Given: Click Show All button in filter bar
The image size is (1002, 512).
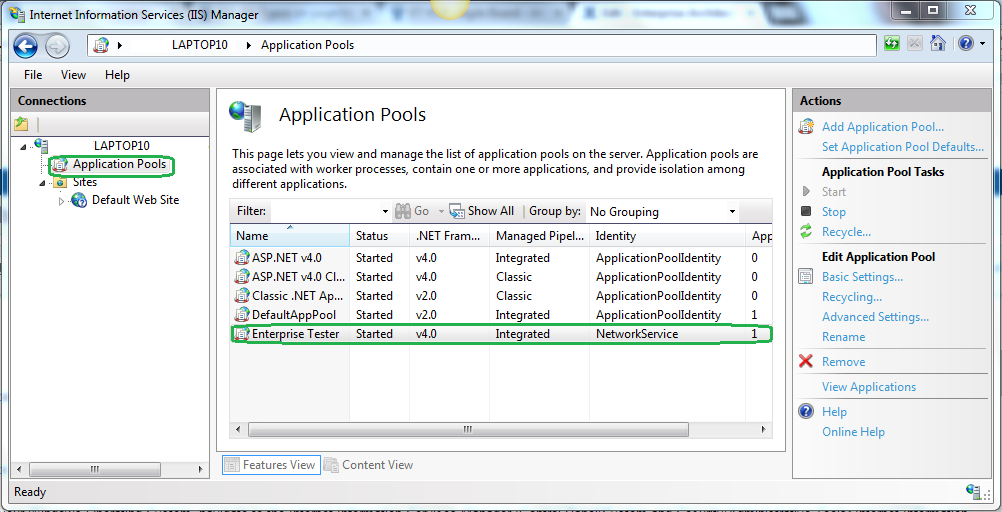Looking at the screenshot, I should 481,211.
